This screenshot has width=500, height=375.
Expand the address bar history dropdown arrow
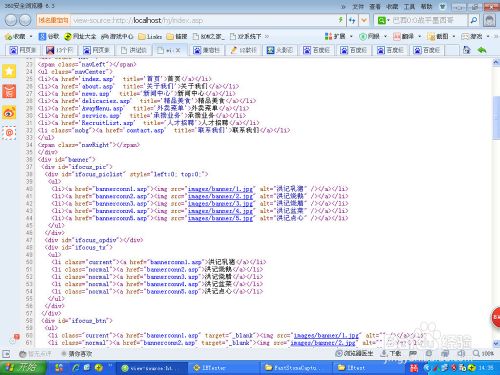point(364,20)
